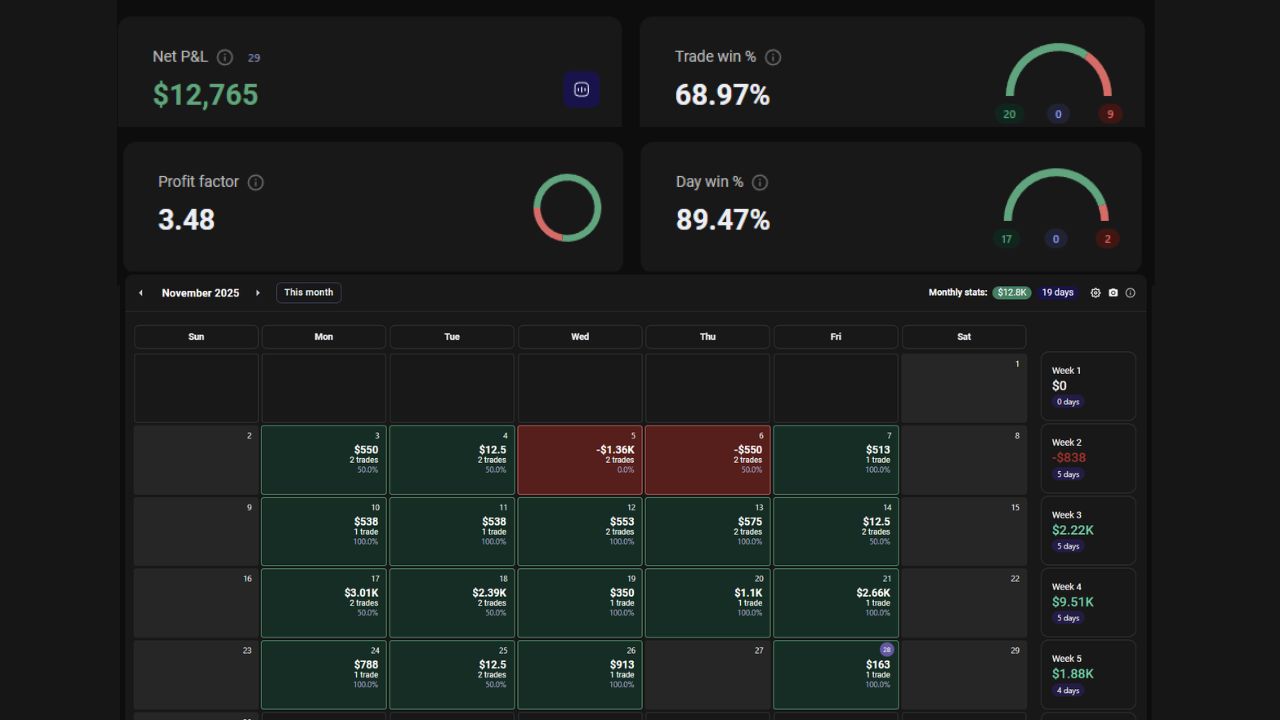Open highlighted November 28 day cell

(x=836, y=675)
